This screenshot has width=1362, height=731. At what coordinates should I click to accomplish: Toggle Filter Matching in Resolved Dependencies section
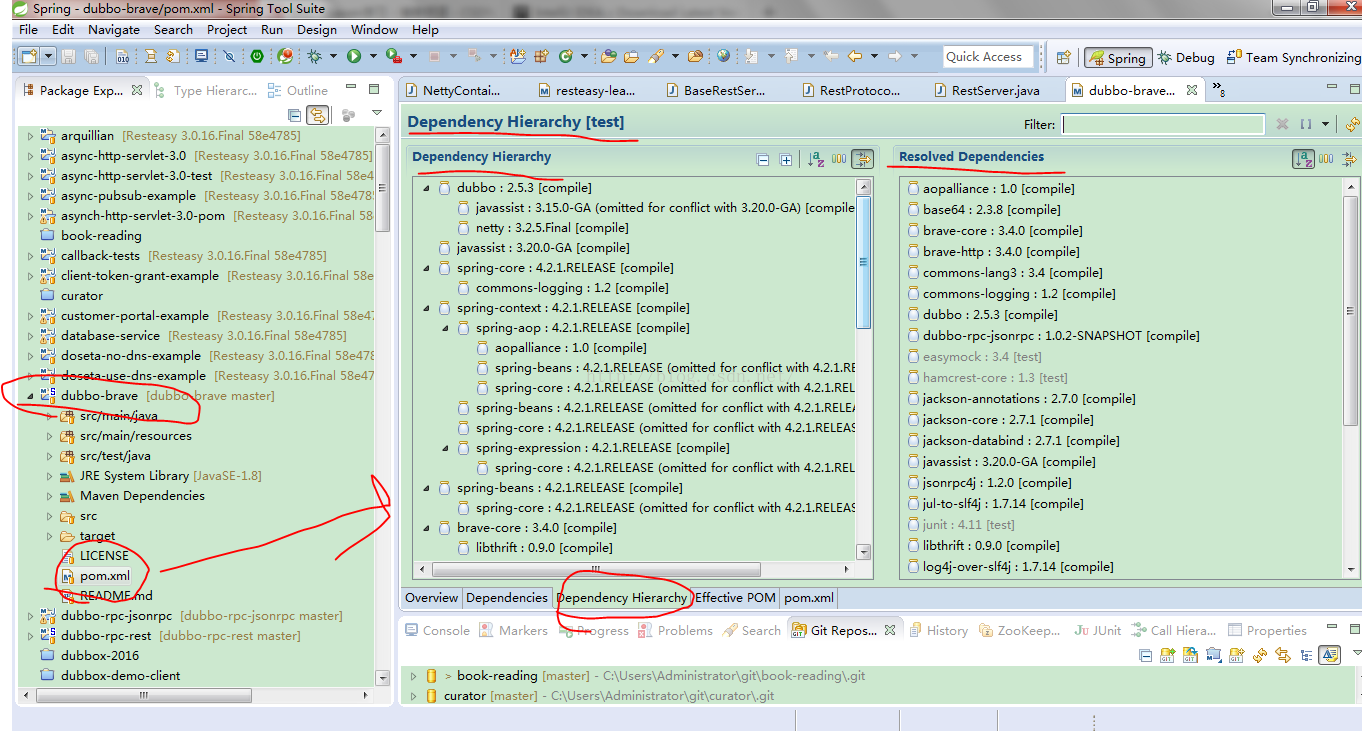[x=1349, y=158]
